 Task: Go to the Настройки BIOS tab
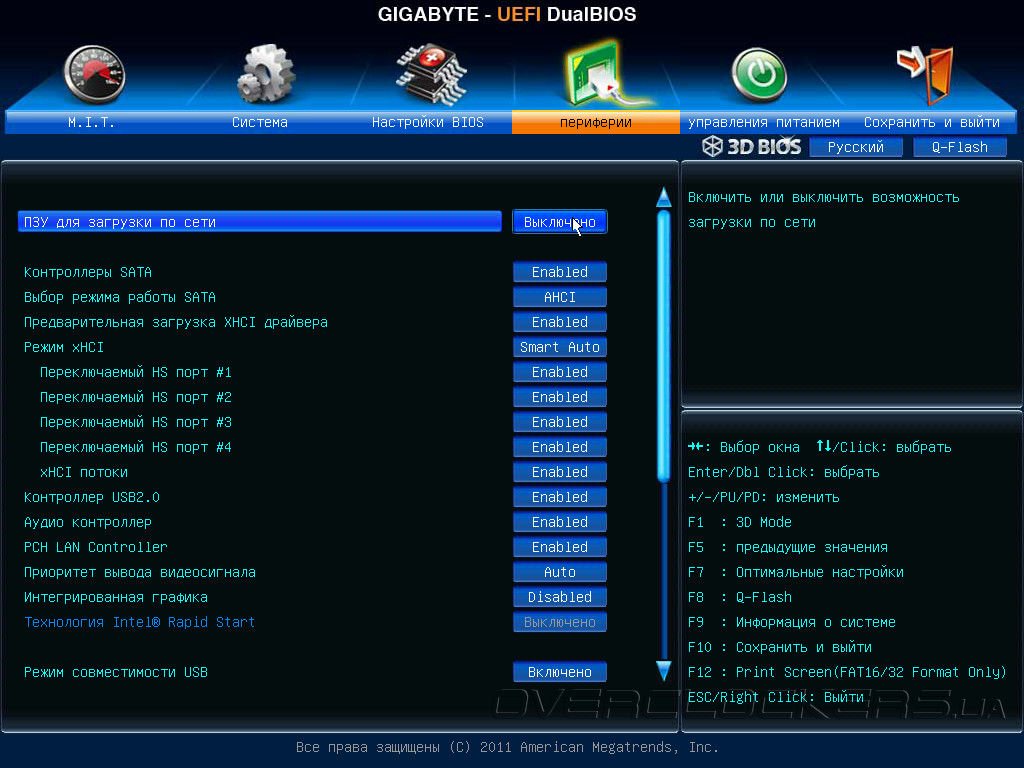pos(428,122)
